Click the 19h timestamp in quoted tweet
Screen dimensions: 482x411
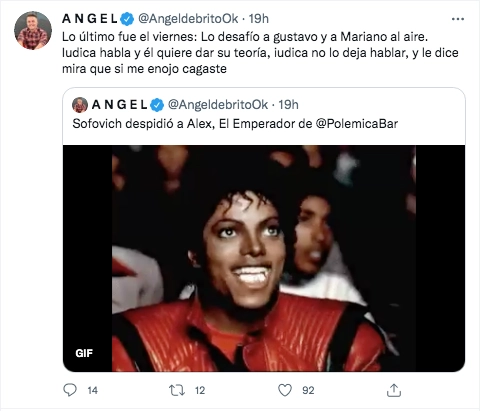pos(288,105)
